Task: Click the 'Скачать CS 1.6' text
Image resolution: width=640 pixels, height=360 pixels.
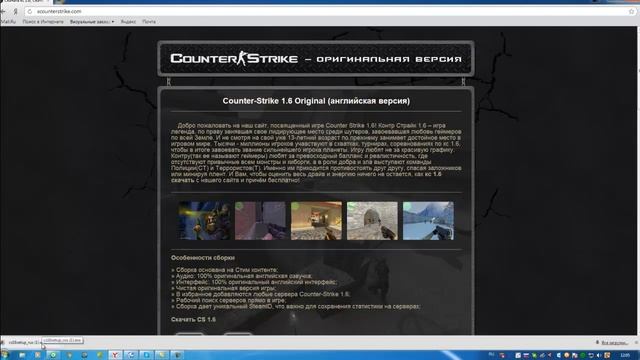Action: pos(193,320)
